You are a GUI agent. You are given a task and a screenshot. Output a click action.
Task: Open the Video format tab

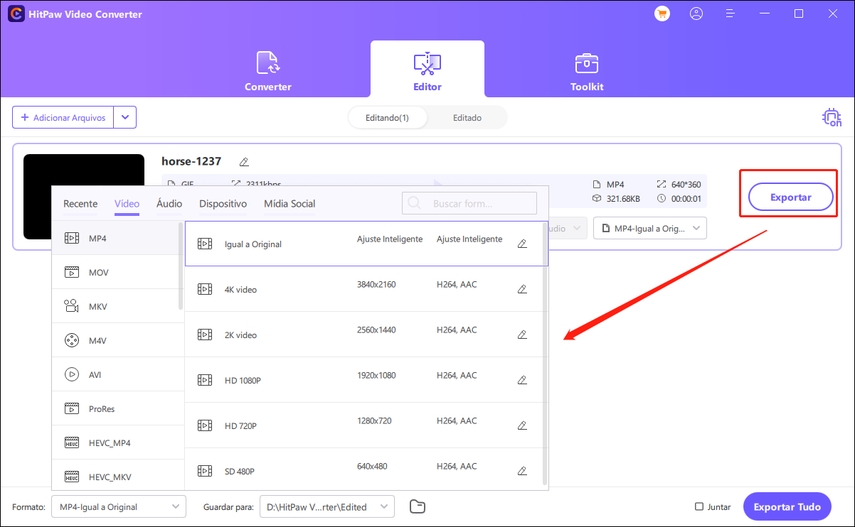[x=127, y=203]
